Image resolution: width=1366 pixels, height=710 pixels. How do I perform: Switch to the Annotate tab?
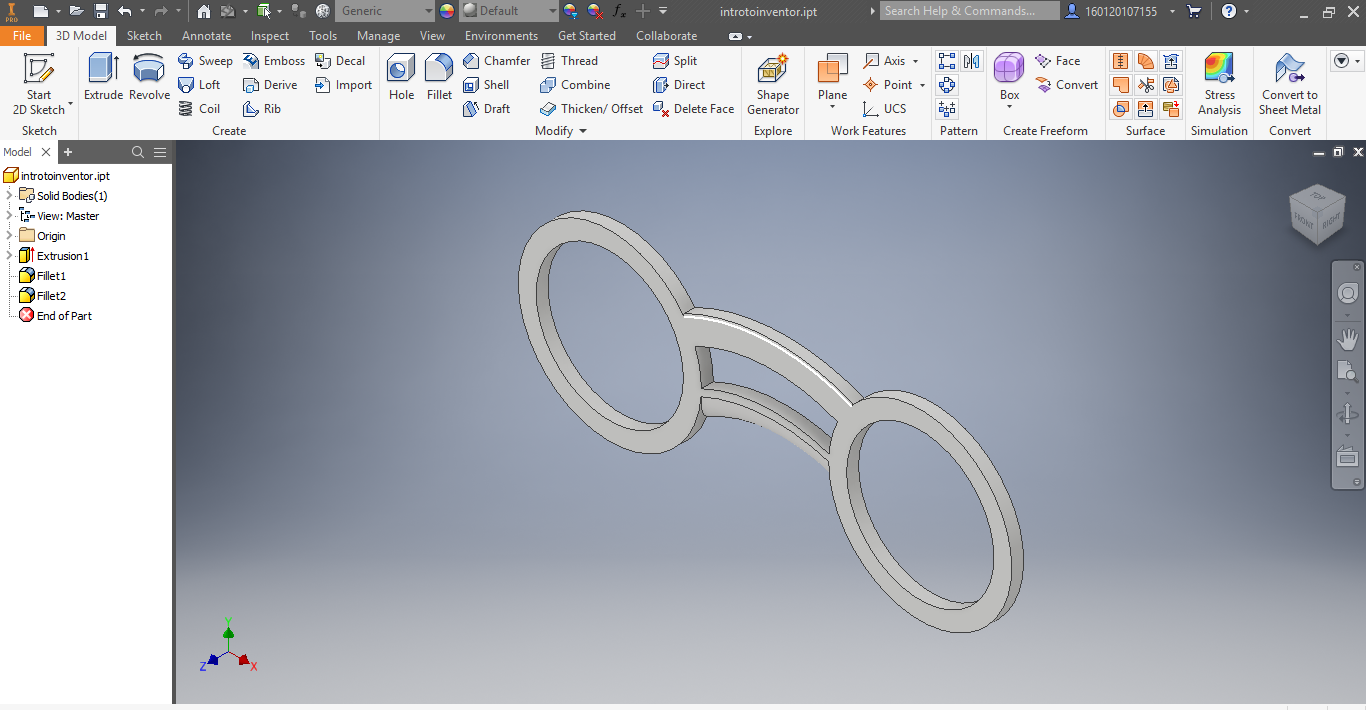(x=206, y=35)
